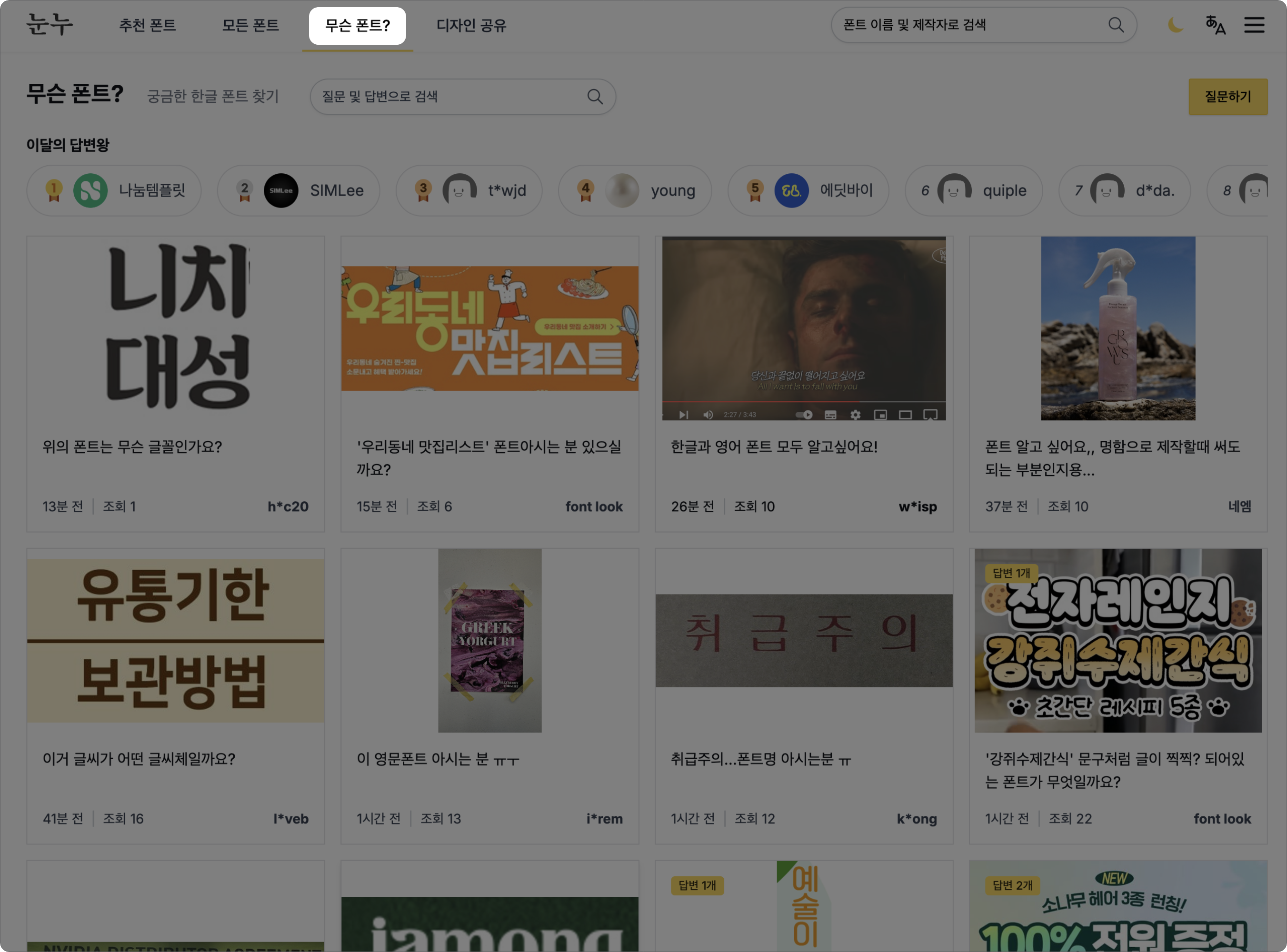Open question 폰트 알고 싶어요,, 명함으로 제작할때
1287x952 pixels.
[x=1112, y=458]
